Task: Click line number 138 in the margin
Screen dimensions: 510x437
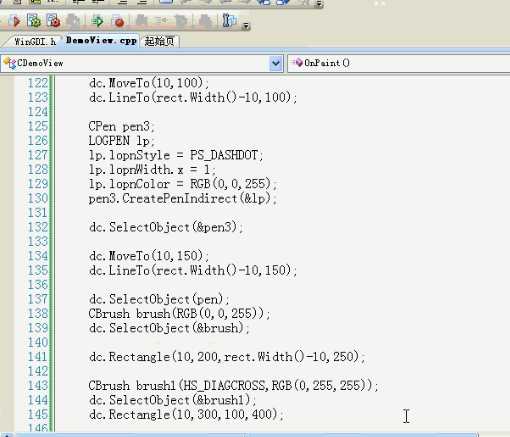Action: tap(38, 313)
